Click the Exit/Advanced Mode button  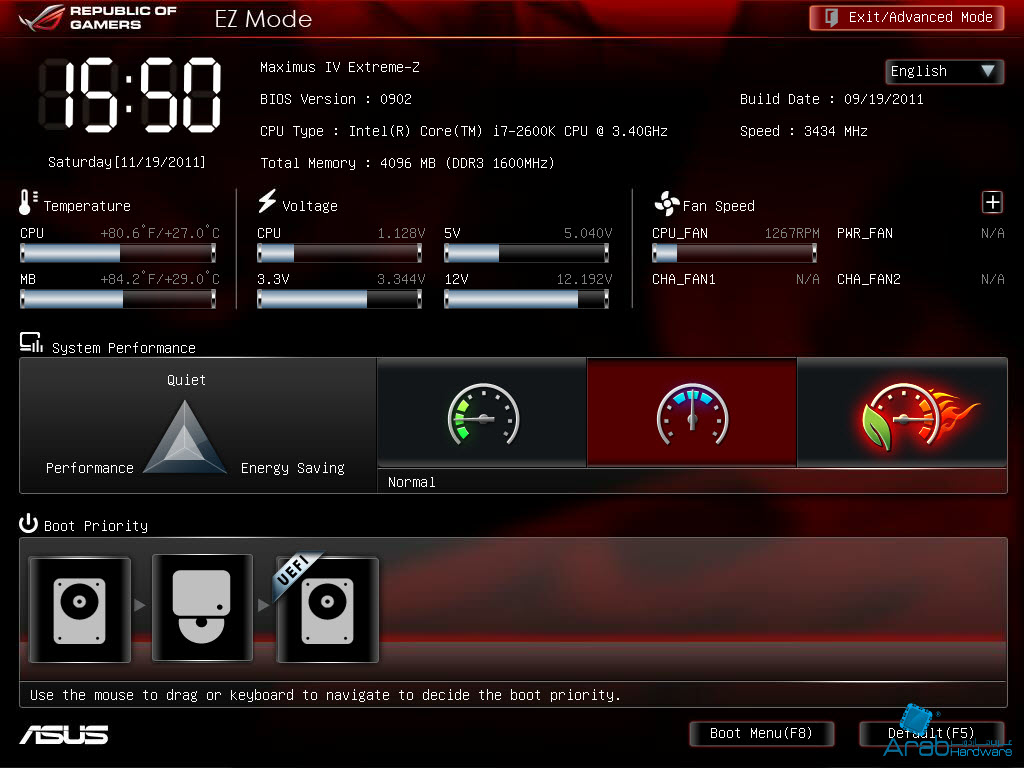click(x=906, y=18)
